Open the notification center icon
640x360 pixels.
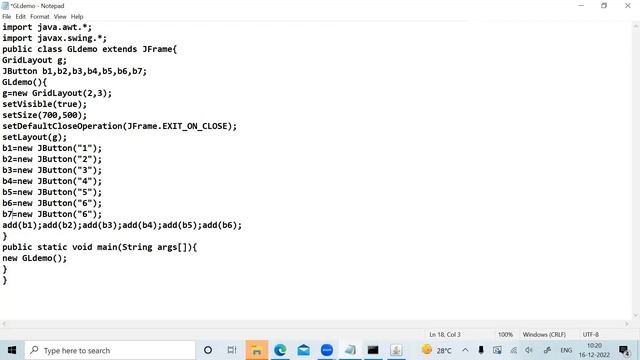pos(624,350)
